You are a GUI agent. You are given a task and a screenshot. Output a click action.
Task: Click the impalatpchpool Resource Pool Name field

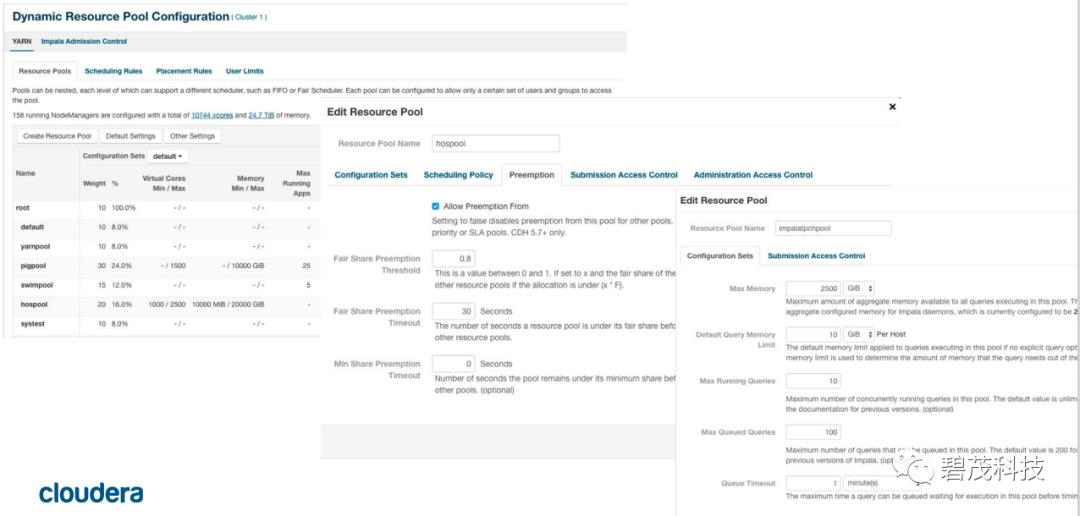[x=833, y=228]
